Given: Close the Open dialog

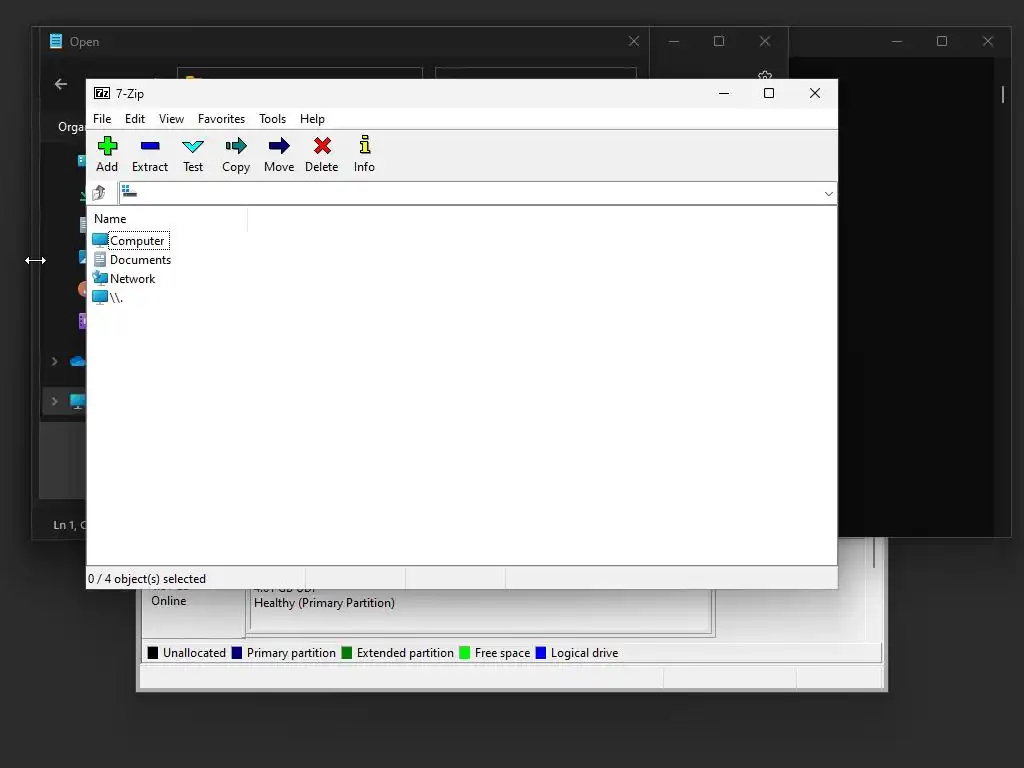Looking at the screenshot, I should pos(633,41).
